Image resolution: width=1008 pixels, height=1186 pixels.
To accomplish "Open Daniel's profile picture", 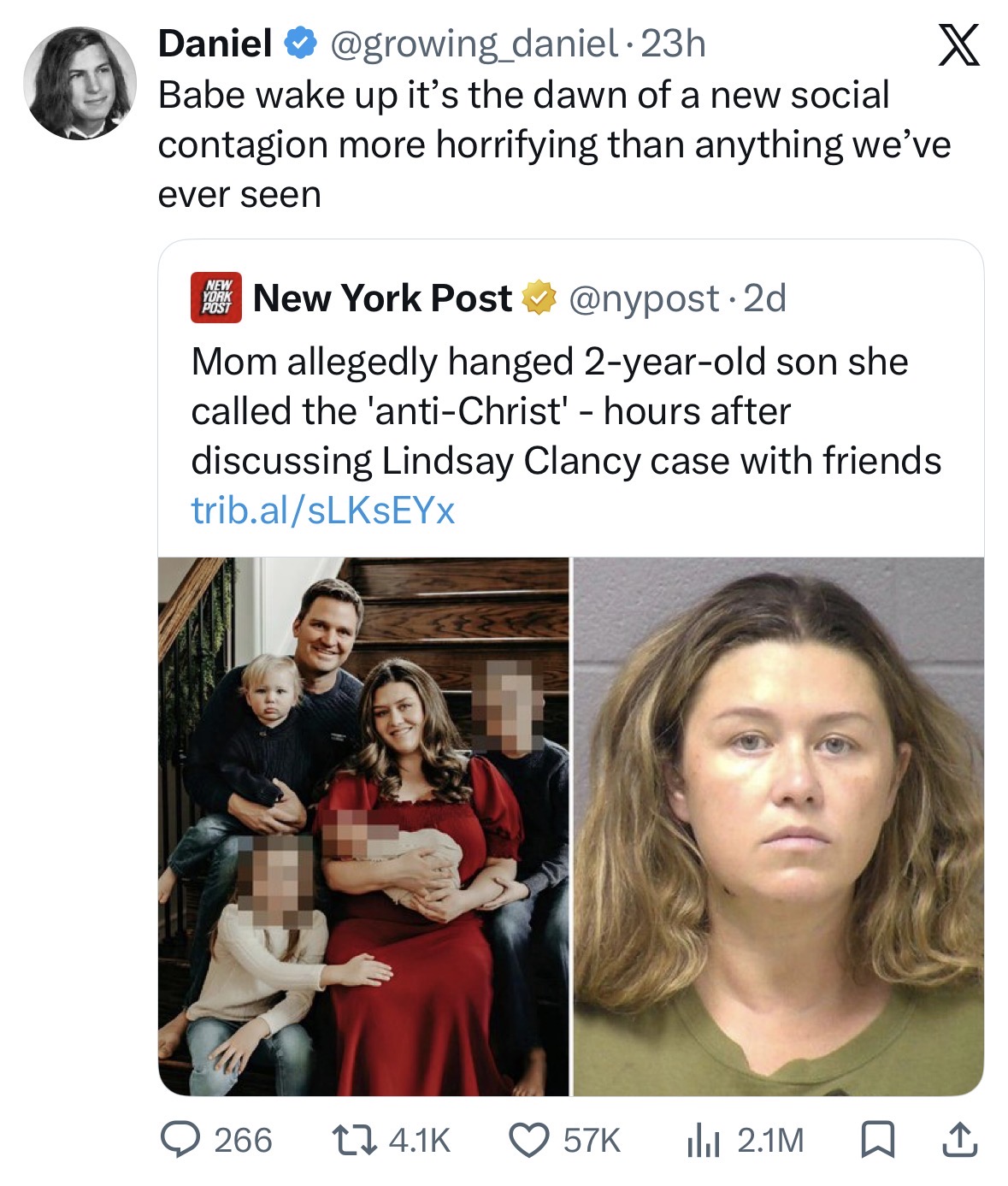I will (x=80, y=83).
